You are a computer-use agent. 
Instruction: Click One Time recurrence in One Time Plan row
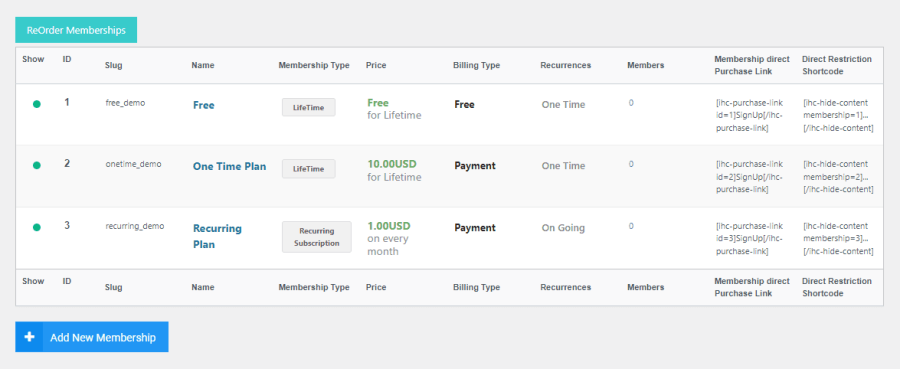pyautogui.click(x=564, y=166)
